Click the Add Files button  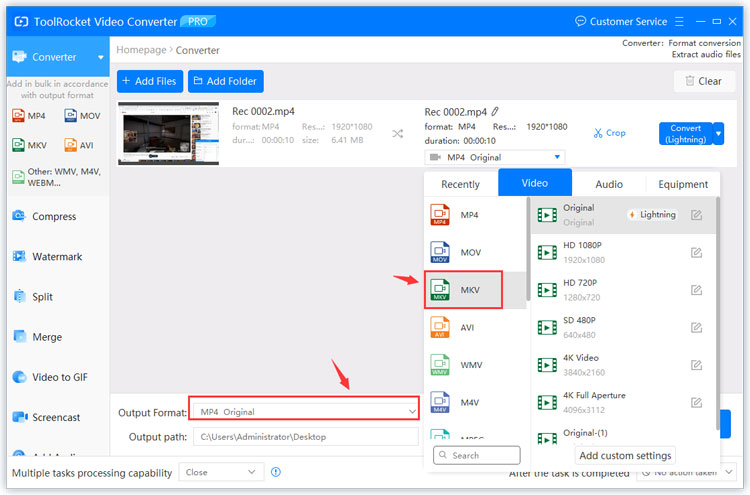tap(150, 81)
